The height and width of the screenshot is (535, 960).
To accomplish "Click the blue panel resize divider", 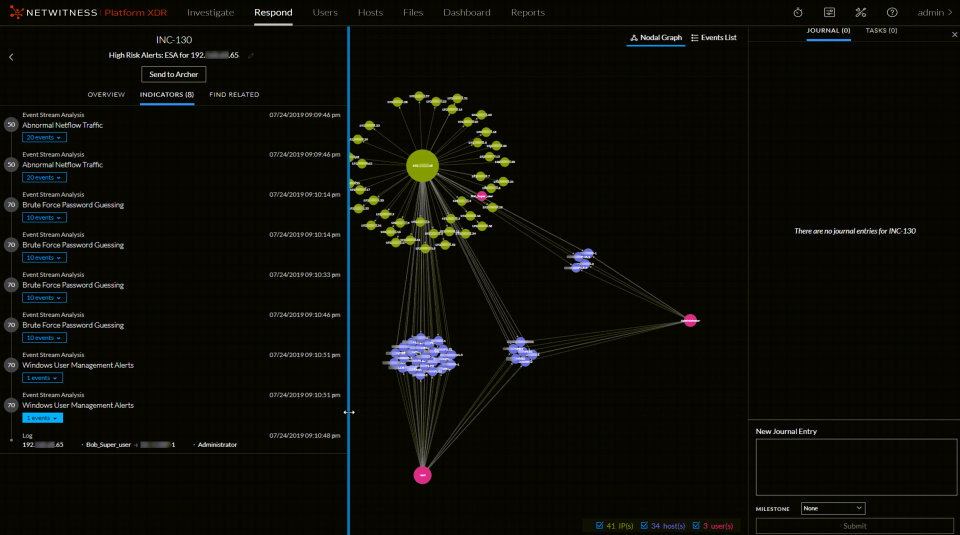I will 348,280.
